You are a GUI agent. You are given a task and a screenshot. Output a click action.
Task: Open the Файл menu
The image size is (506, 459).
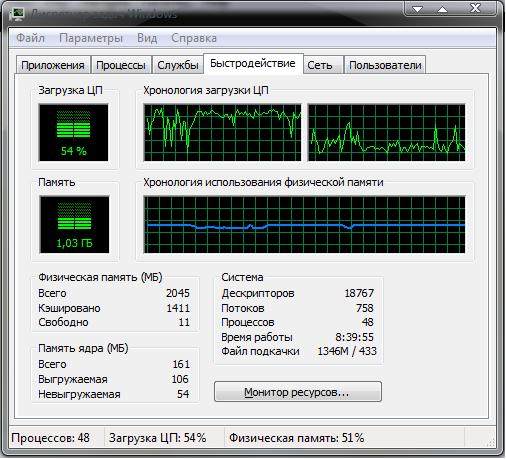[x=30, y=38]
